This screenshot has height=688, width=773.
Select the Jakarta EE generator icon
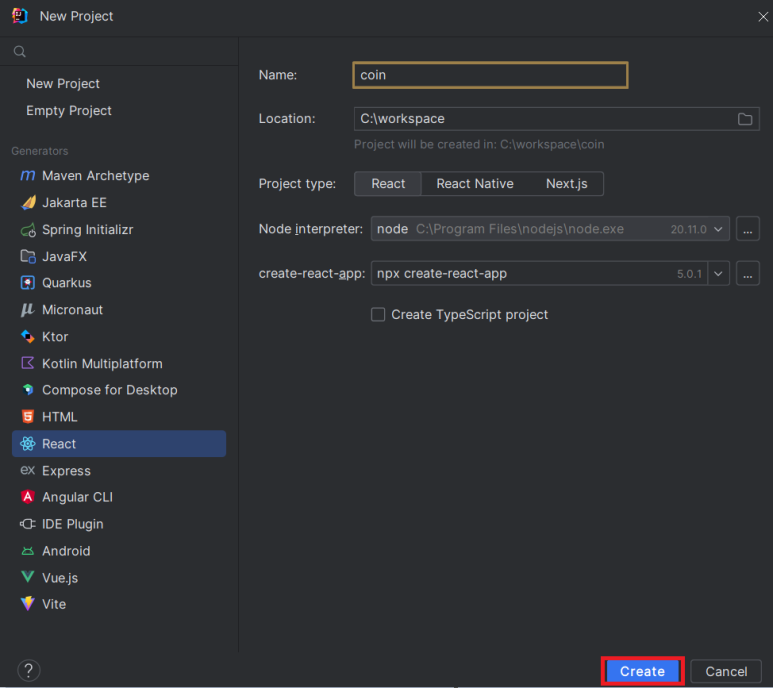[28, 203]
